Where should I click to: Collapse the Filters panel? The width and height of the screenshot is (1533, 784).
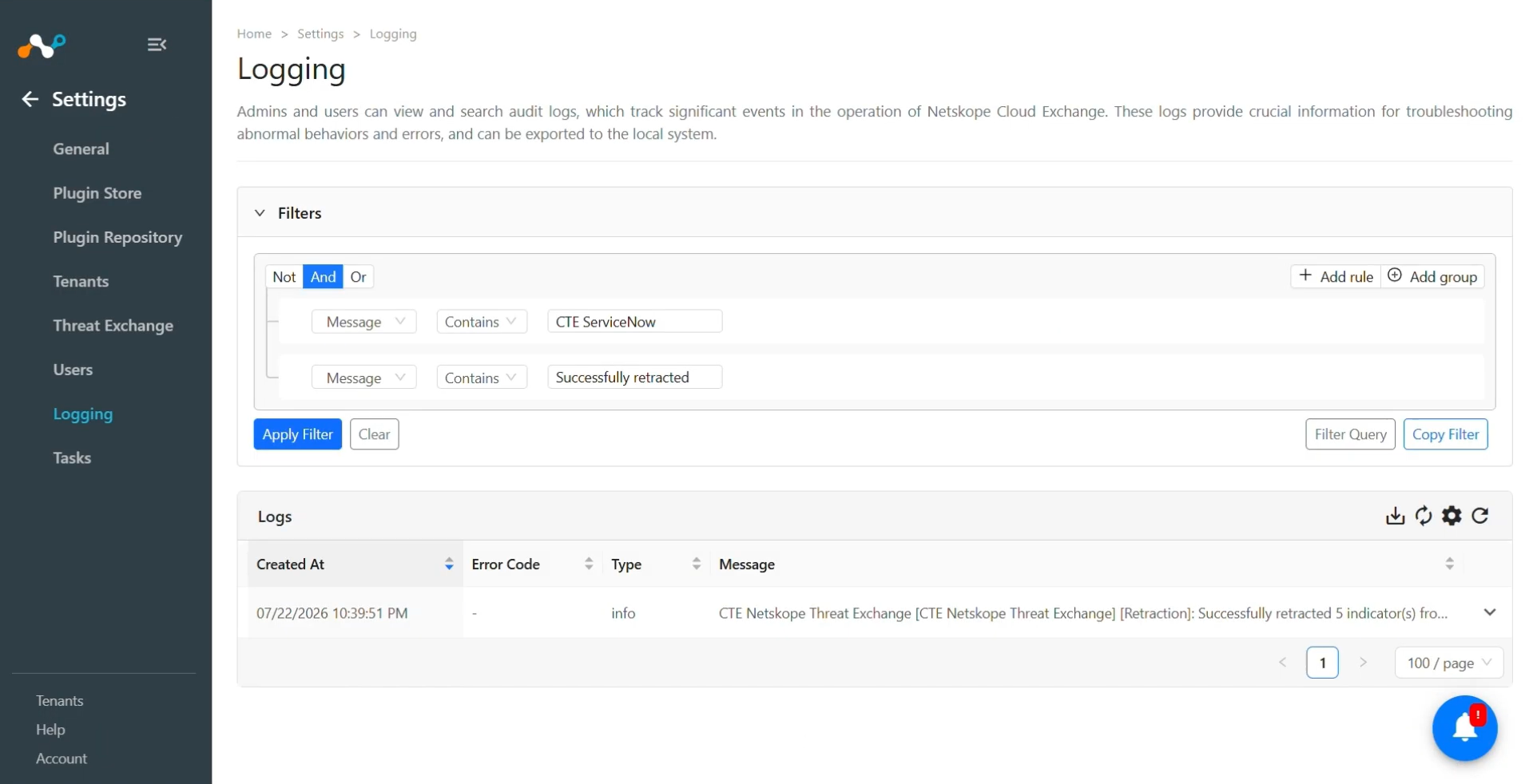click(x=260, y=213)
